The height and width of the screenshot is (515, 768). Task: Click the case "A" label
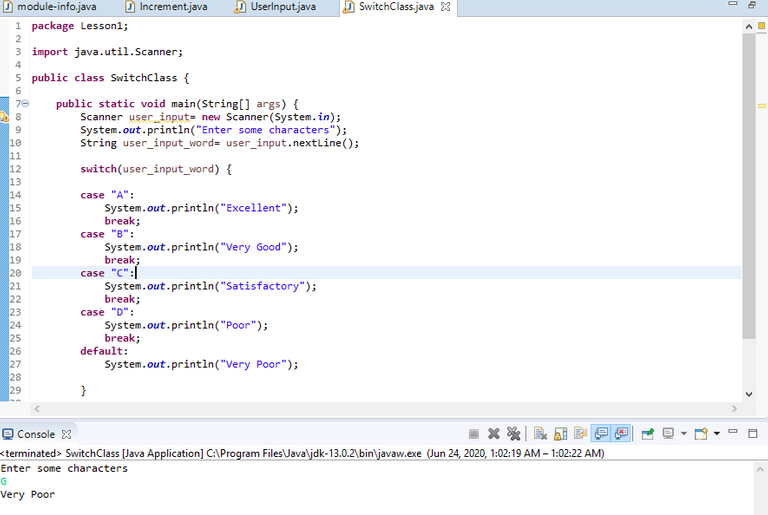coord(107,195)
